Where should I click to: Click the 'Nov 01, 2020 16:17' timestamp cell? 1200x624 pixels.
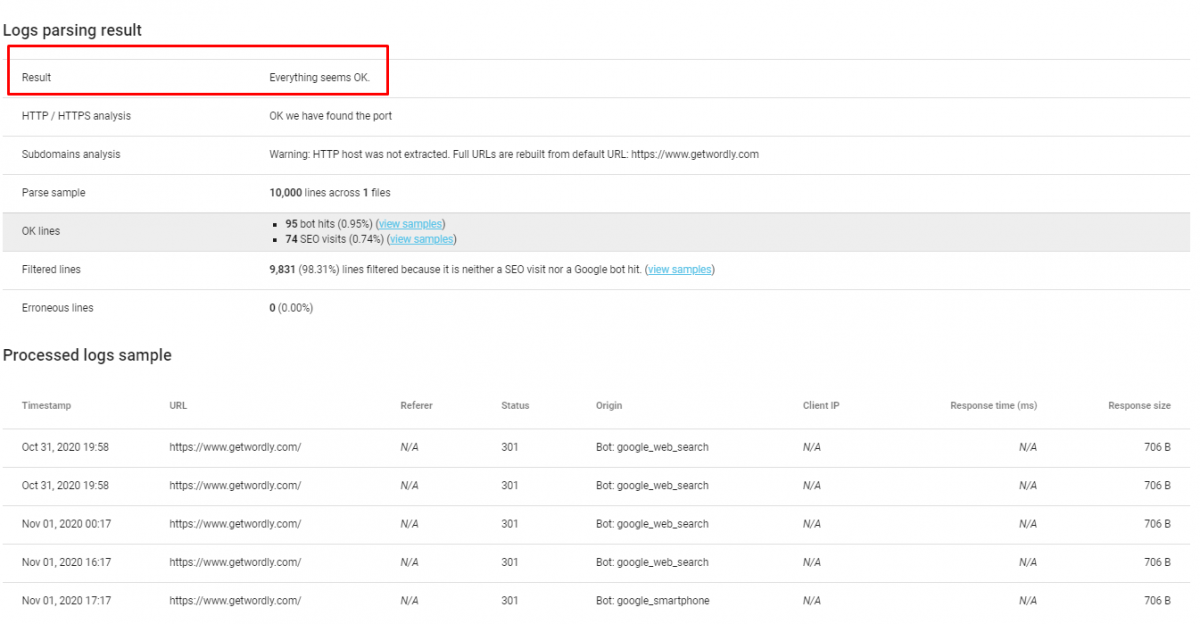click(66, 562)
